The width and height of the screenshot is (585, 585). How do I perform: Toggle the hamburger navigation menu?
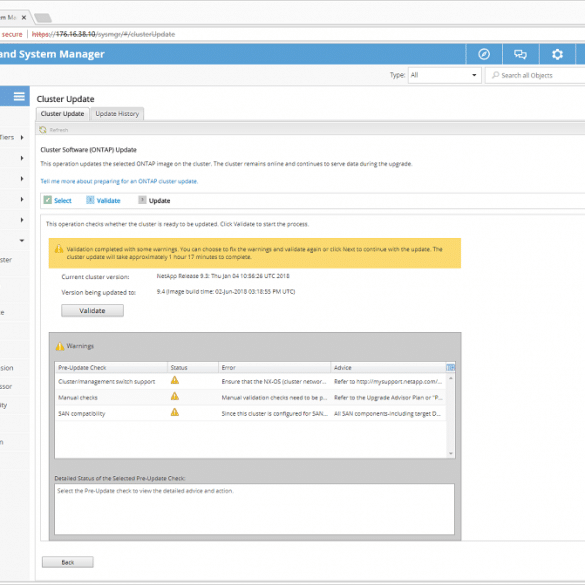(x=19, y=96)
